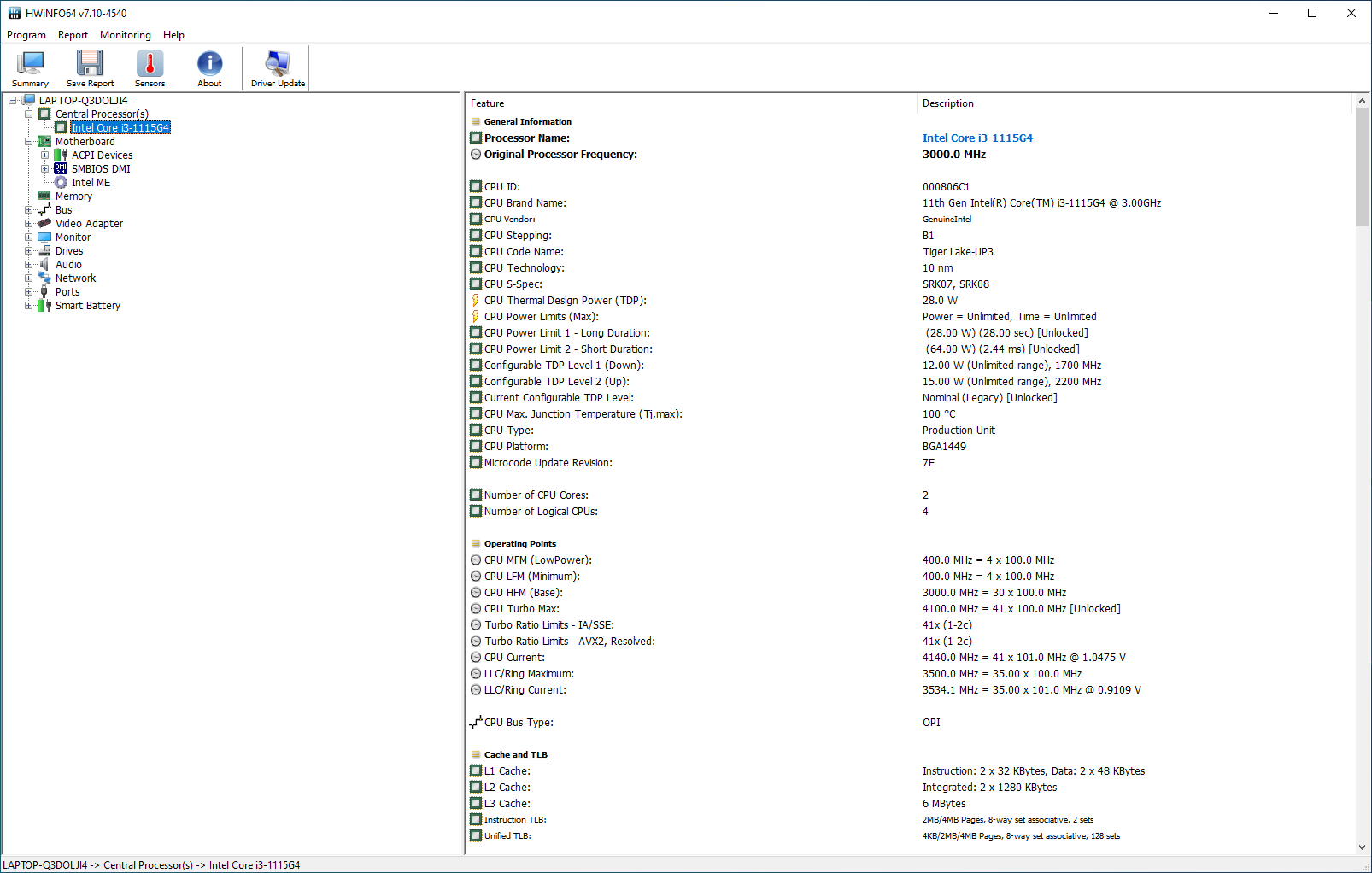Image resolution: width=1372 pixels, height=873 pixels.
Task: Click the 'Tiger Lake-UP3' value
Action: point(958,251)
